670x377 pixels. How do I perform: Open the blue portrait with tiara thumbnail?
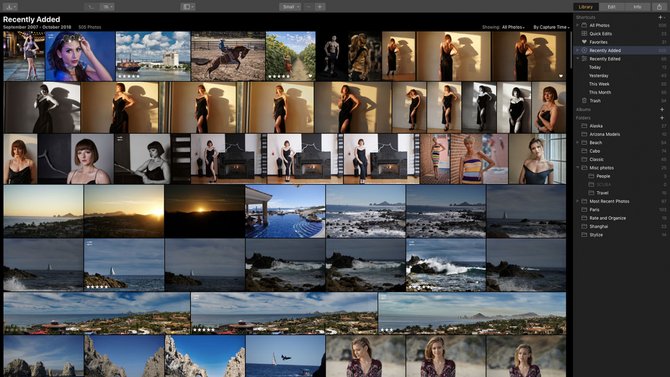pos(80,56)
